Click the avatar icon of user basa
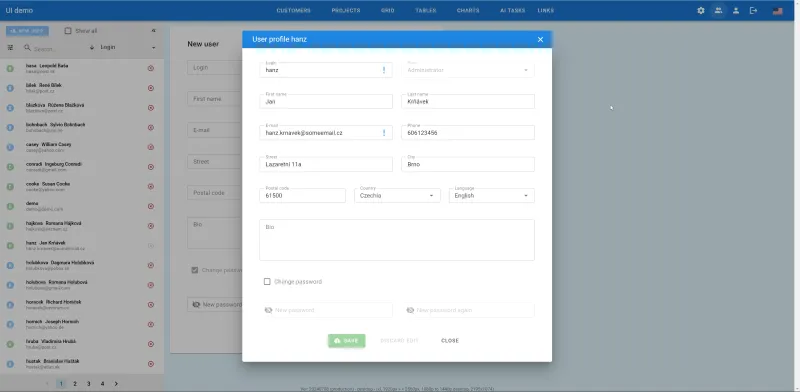The width and height of the screenshot is (800, 392). pyautogui.click(x=10, y=68)
